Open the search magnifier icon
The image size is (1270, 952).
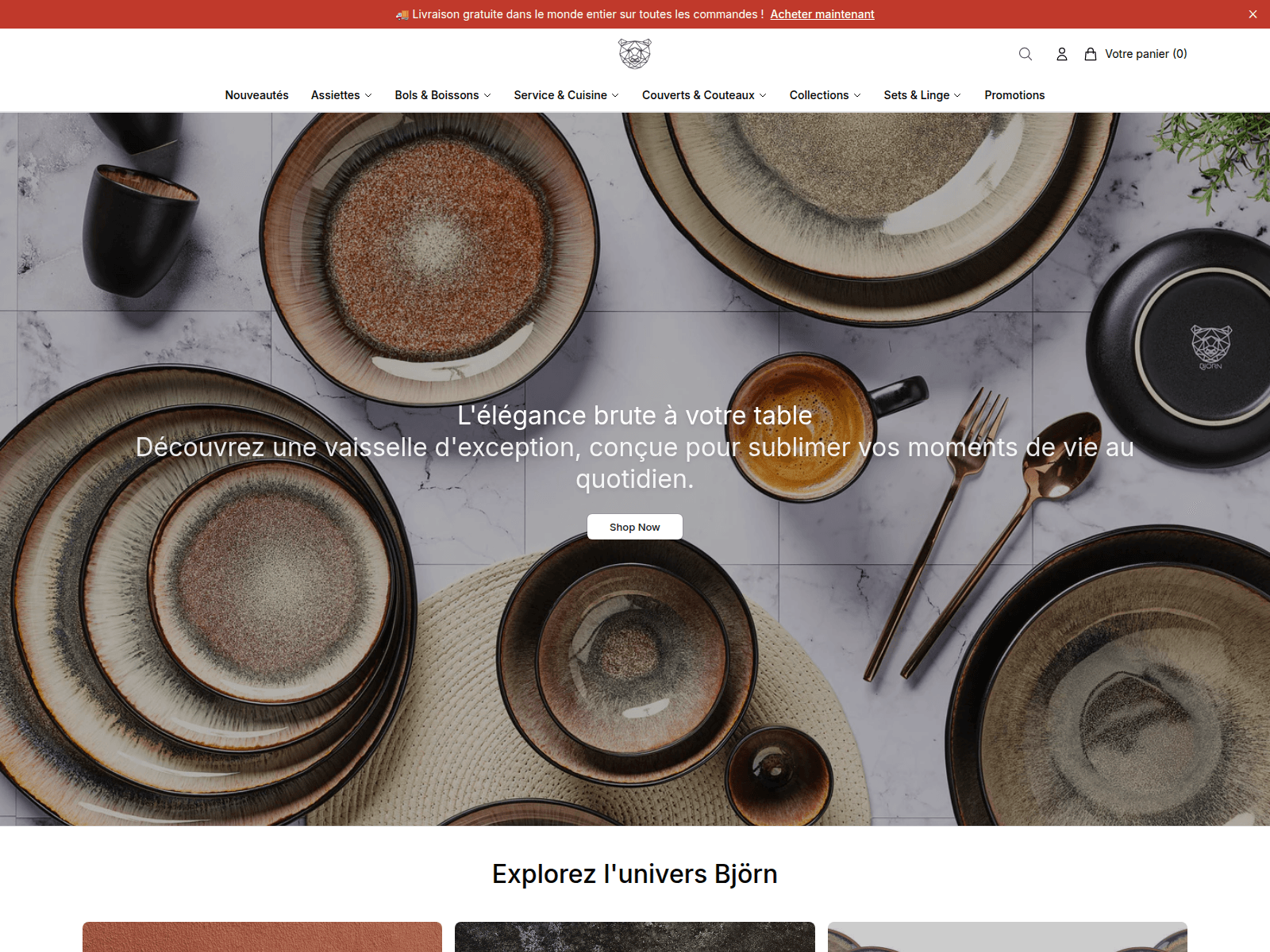click(1026, 54)
